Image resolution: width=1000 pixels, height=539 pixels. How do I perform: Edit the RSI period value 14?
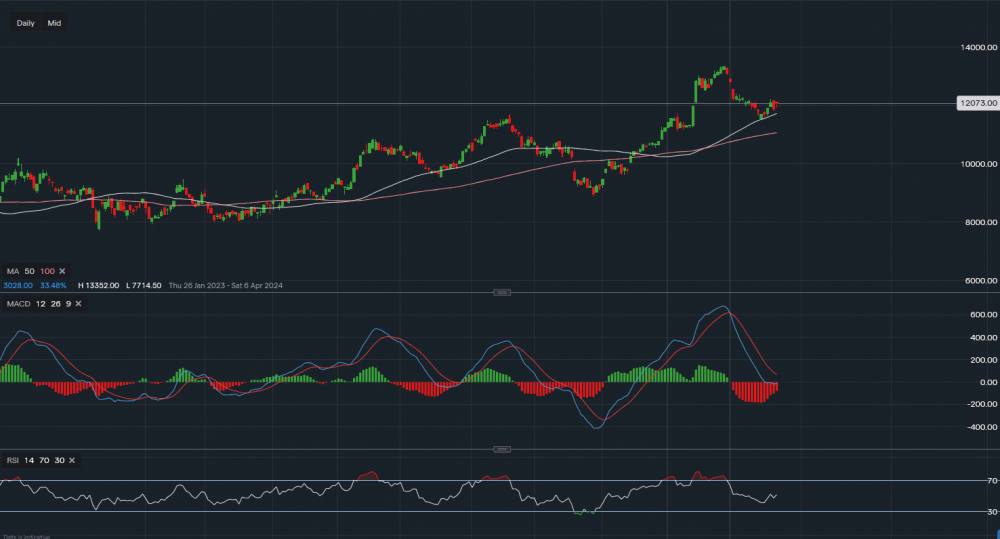pos(27,460)
